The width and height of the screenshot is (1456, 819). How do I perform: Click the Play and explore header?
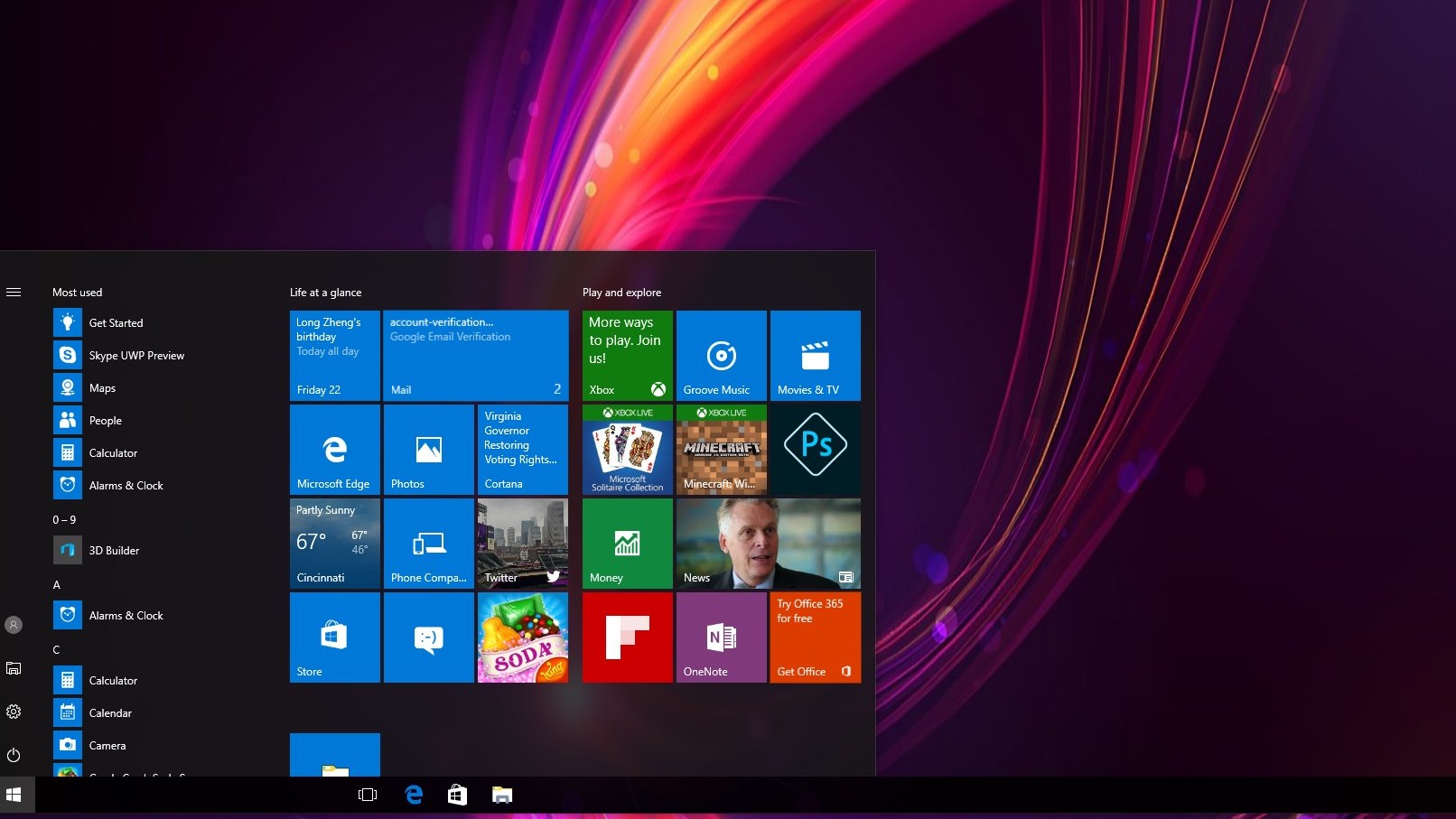click(x=621, y=293)
